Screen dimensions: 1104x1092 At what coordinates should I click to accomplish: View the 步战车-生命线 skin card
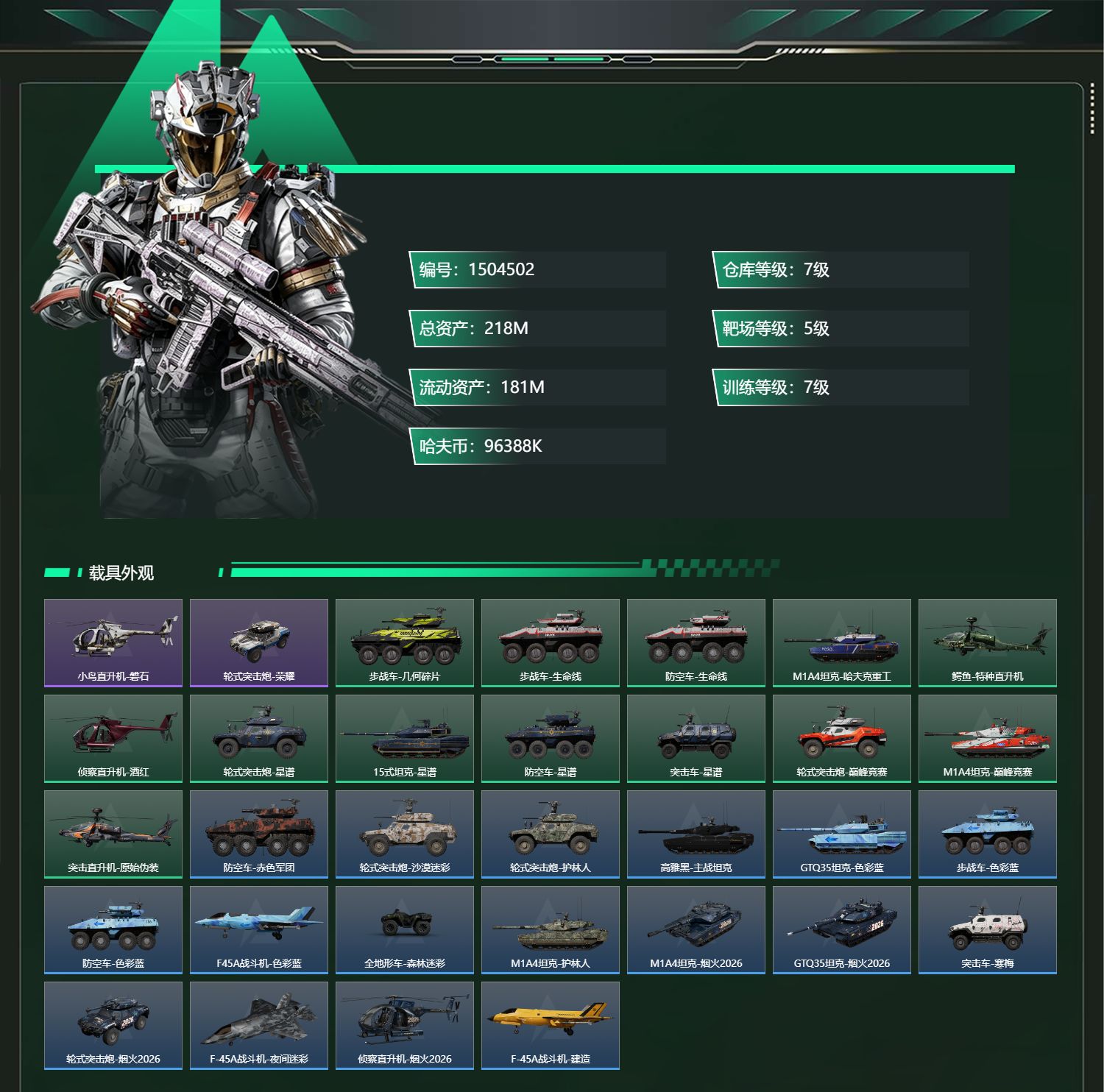[551, 643]
